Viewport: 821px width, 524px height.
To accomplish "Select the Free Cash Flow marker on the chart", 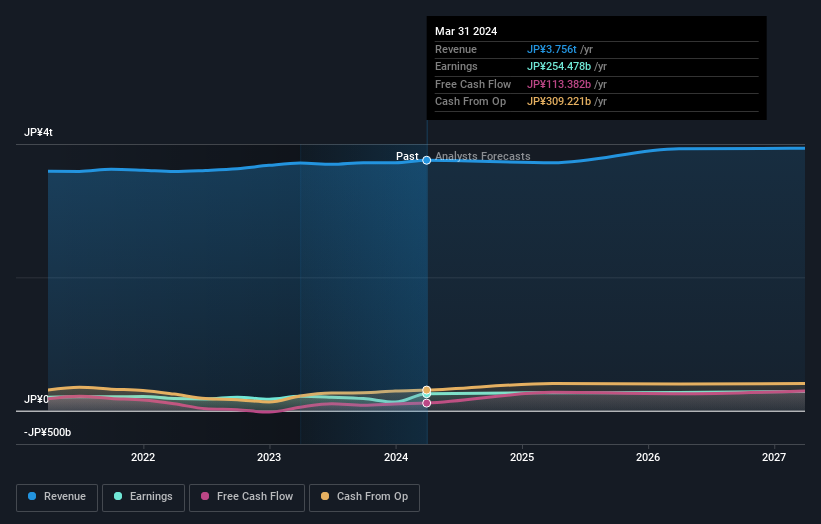I will pyautogui.click(x=427, y=403).
